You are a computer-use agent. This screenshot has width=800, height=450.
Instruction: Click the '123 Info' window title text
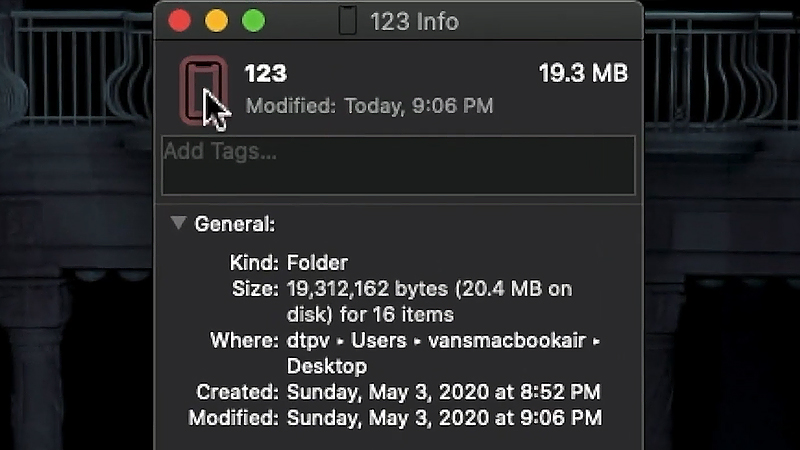tap(413, 21)
